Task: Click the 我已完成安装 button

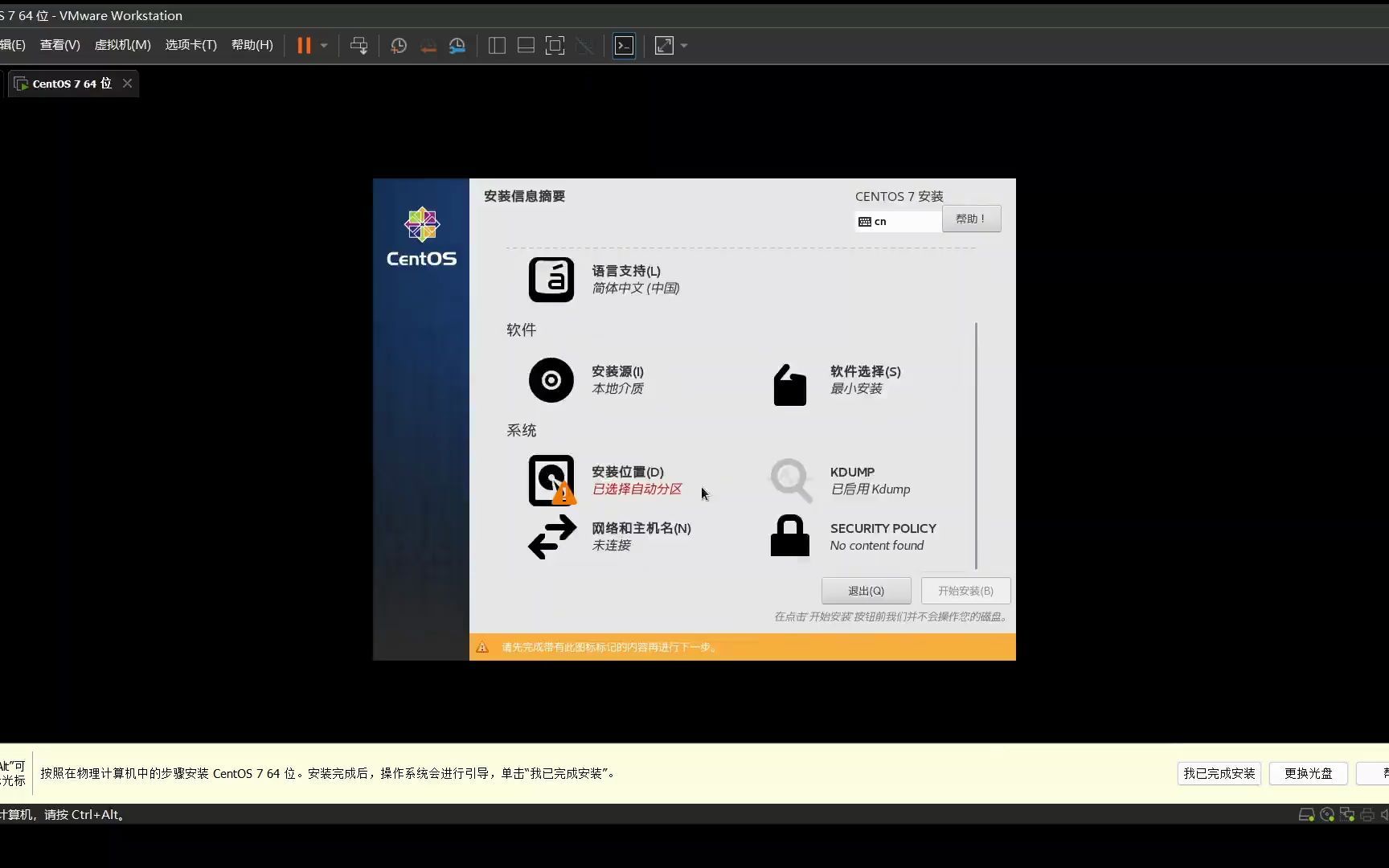Action: tap(1218, 773)
